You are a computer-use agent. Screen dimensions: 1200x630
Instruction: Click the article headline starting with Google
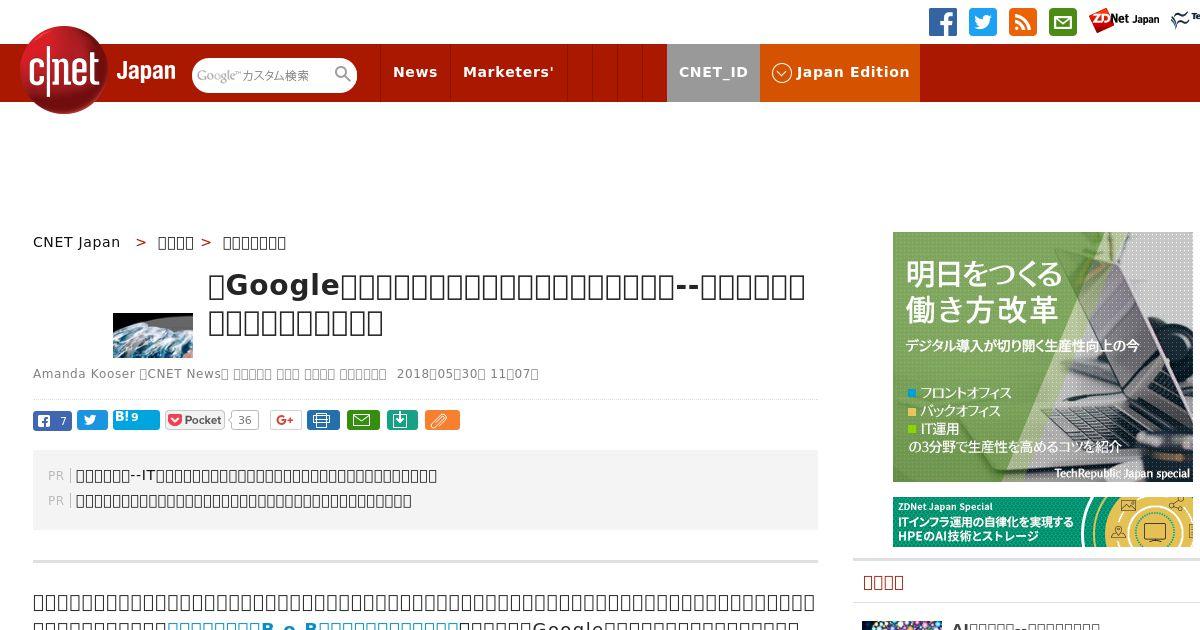click(506, 304)
